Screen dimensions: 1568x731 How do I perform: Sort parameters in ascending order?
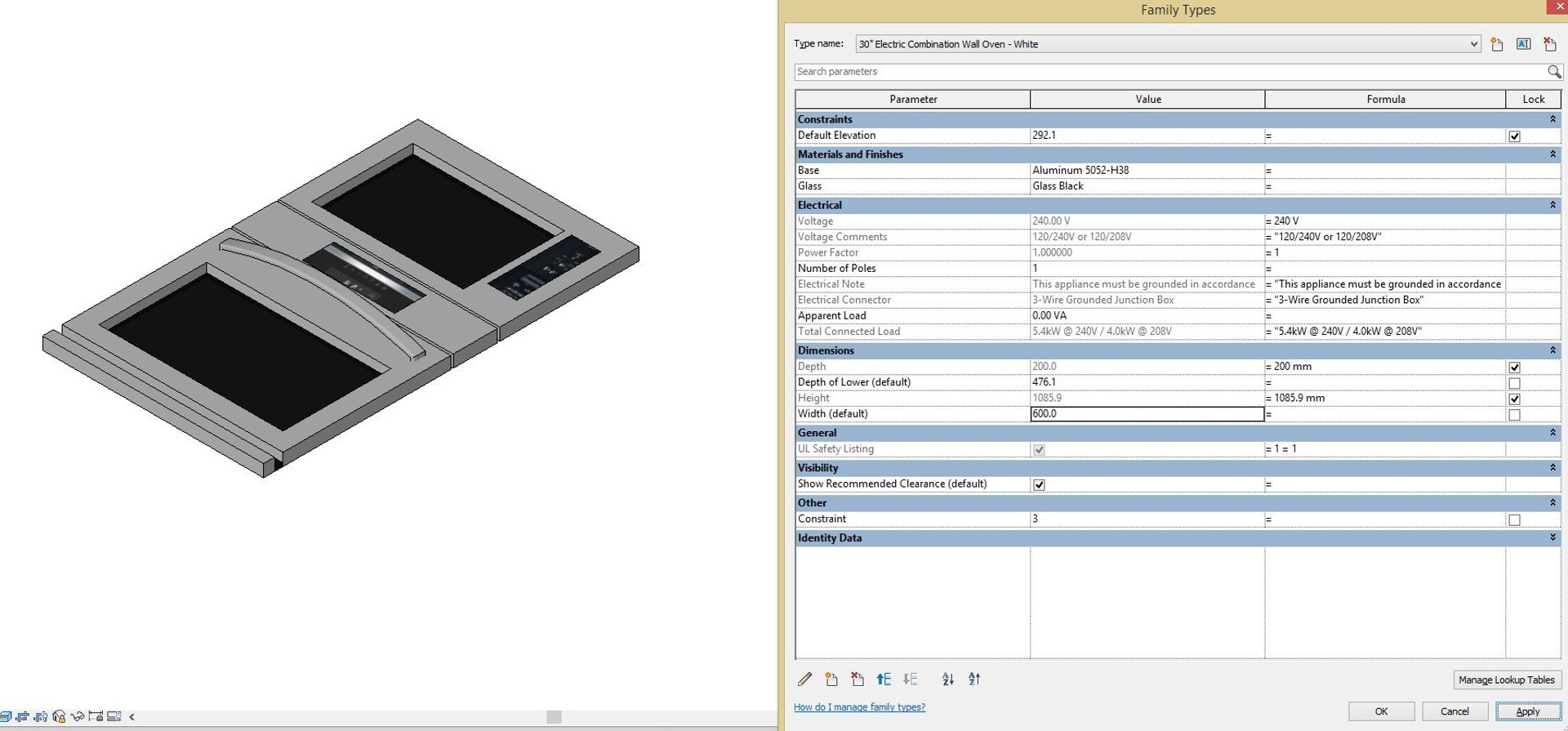click(x=948, y=679)
